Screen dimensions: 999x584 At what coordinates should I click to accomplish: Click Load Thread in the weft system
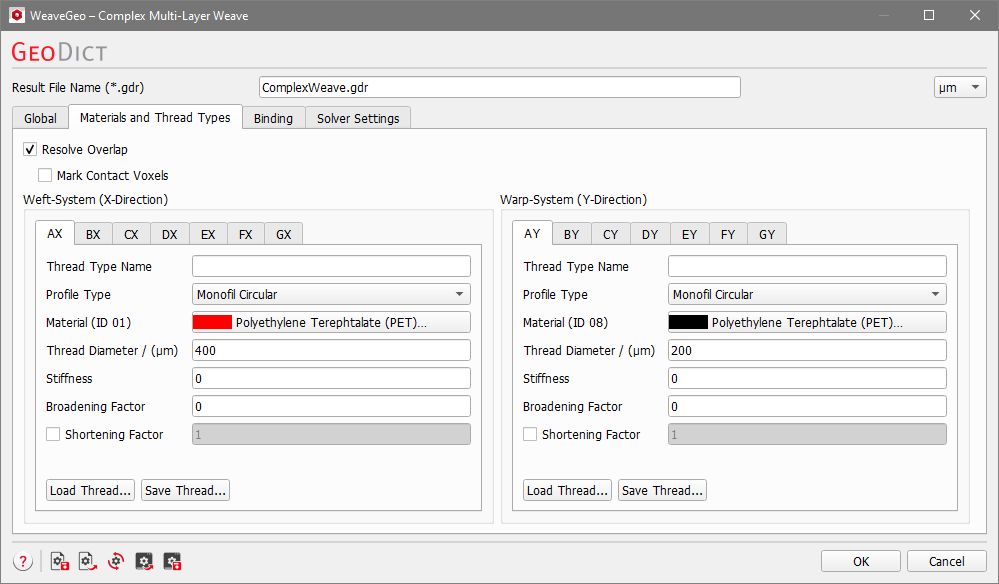[91, 491]
